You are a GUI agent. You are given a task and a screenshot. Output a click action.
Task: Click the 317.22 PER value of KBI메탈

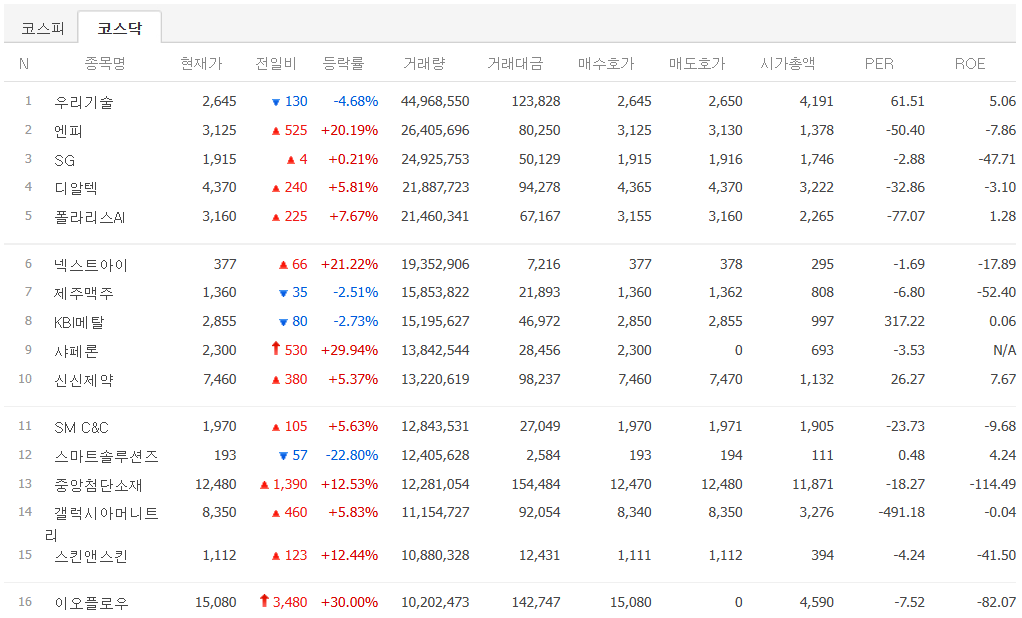coord(905,321)
